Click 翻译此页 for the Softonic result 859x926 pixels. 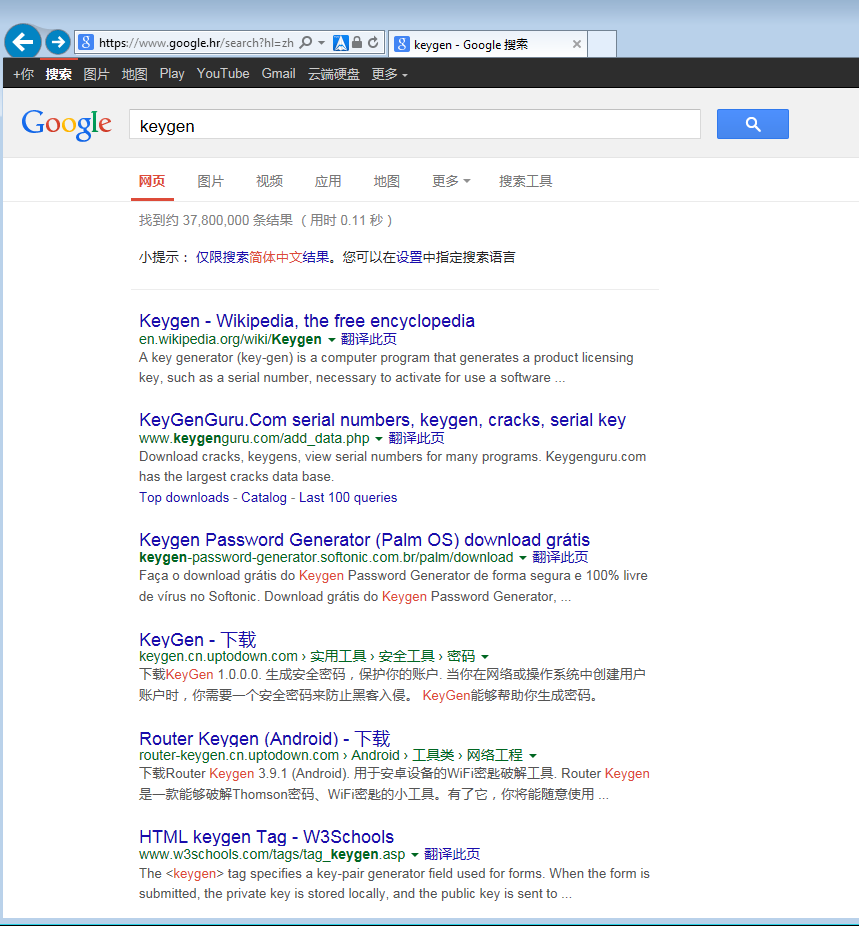point(560,557)
